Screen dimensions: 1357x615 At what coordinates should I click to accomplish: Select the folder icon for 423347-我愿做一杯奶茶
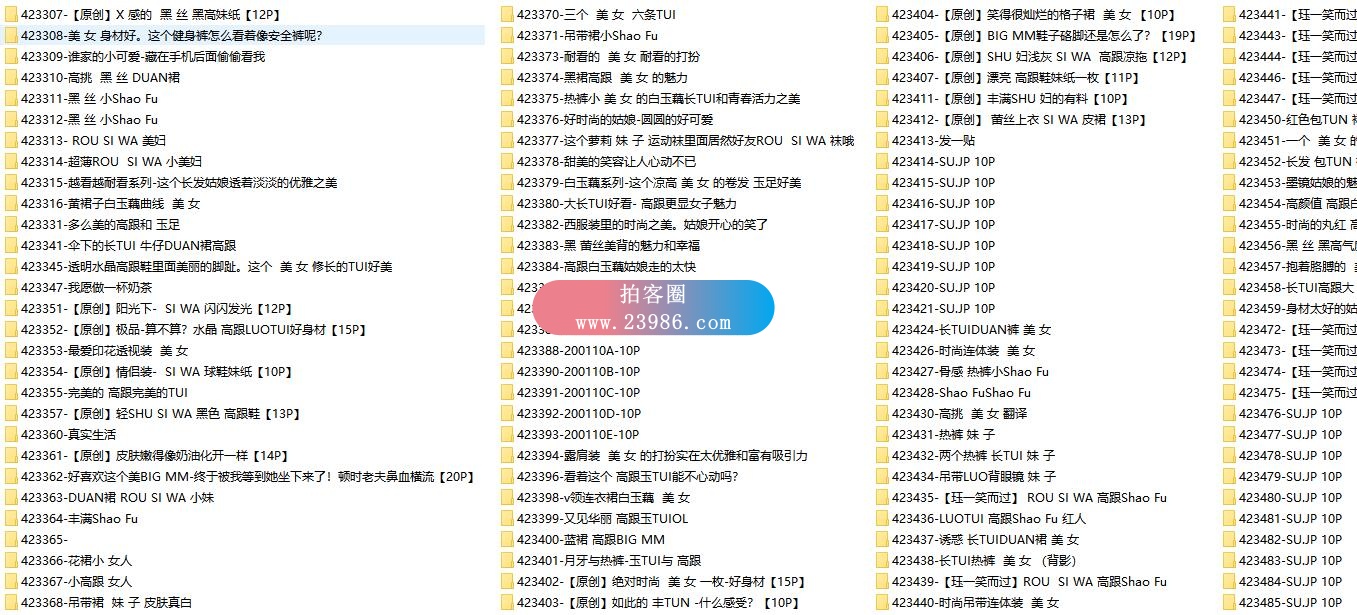[x=11, y=288]
